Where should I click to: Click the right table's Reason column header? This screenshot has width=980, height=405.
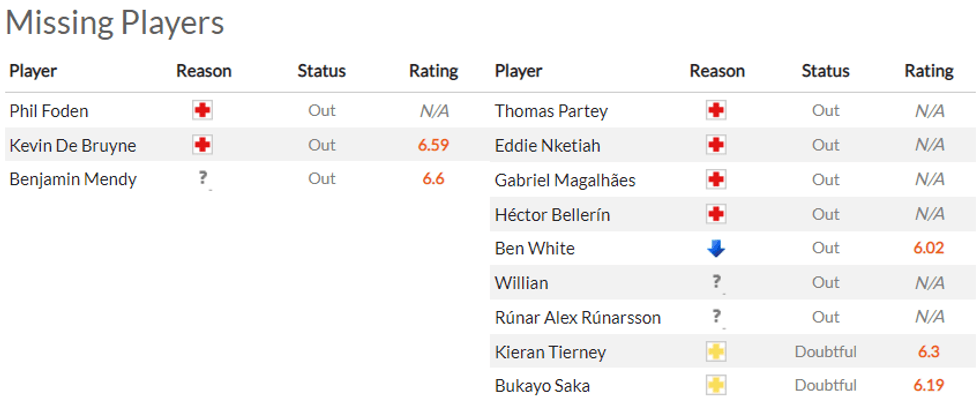(717, 71)
